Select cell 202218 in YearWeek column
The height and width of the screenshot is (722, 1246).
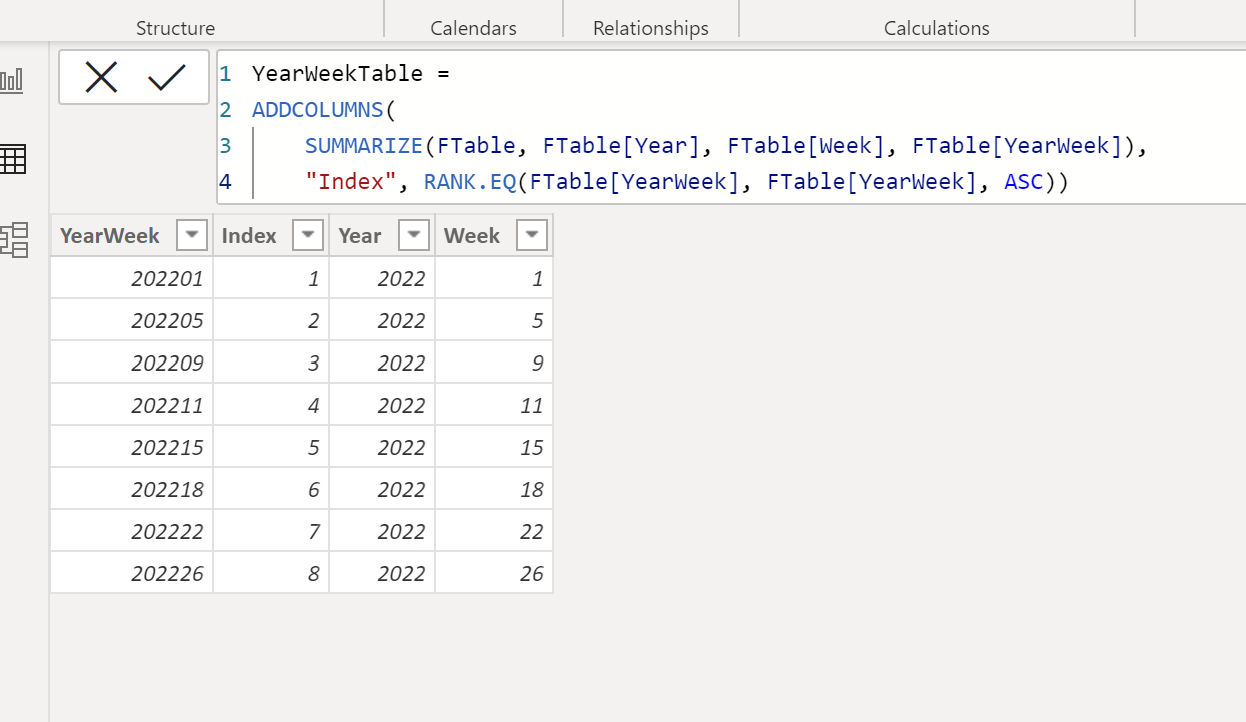click(x=132, y=488)
